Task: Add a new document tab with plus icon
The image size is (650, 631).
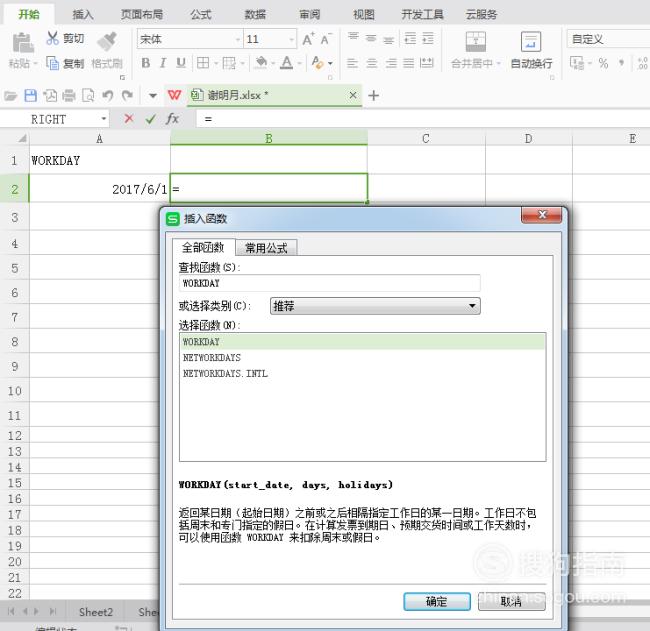Action: tap(374, 96)
